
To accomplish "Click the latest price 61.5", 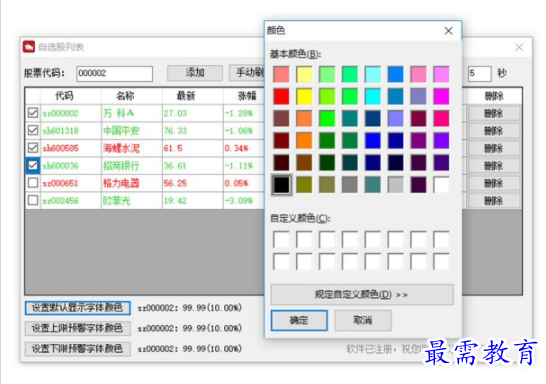I will point(173,148).
